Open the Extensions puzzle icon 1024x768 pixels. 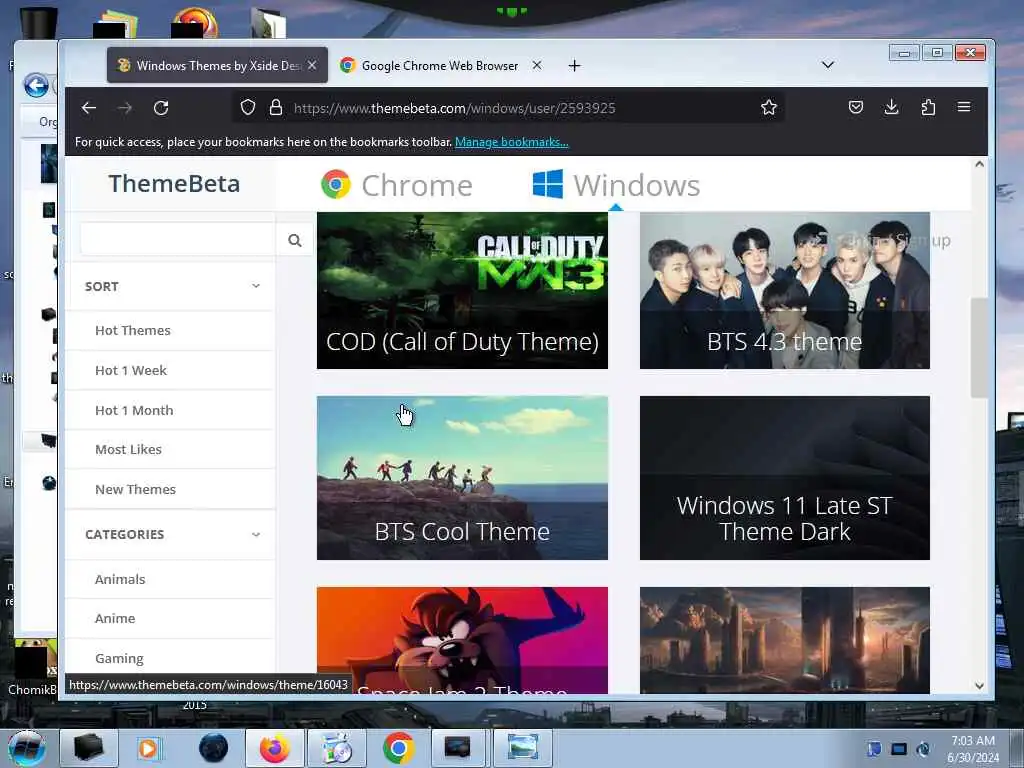(x=928, y=107)
